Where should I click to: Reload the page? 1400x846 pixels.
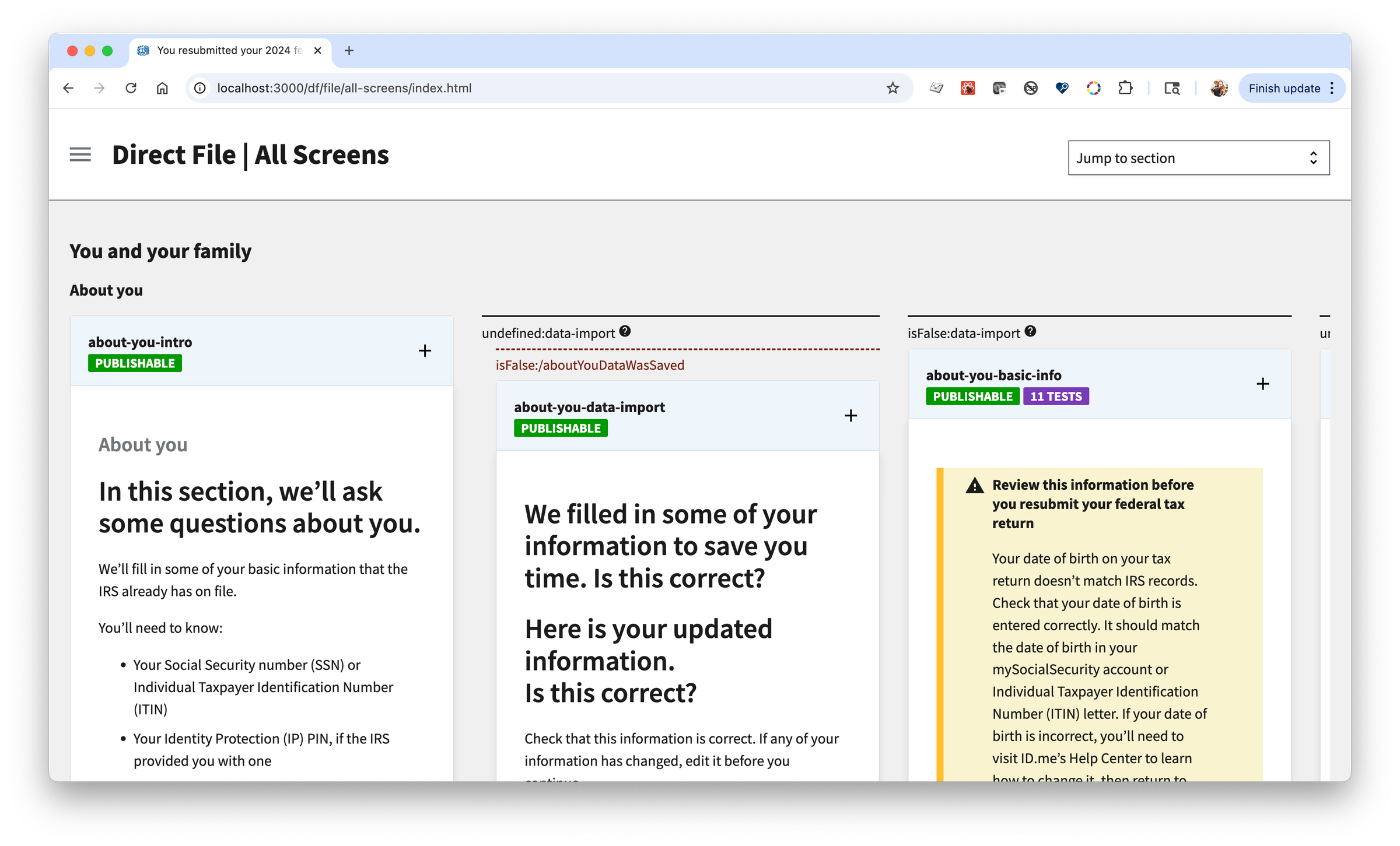coord(131,88)
